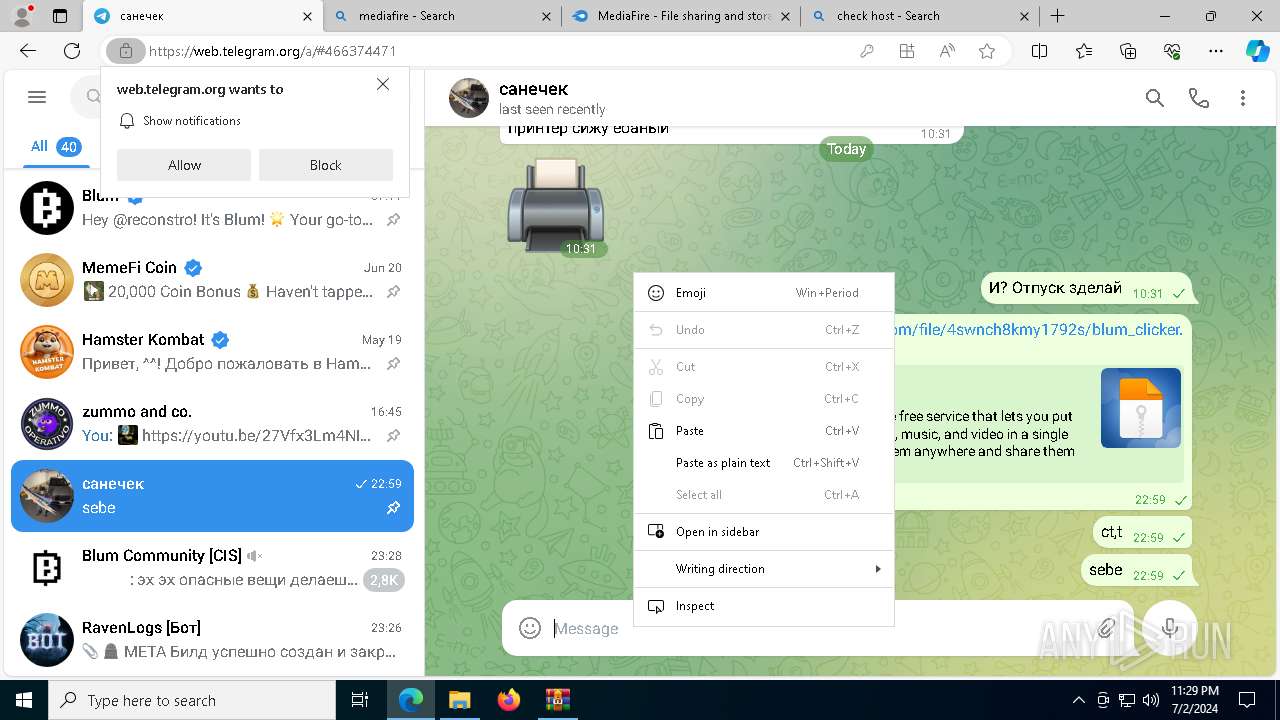Open the Windows Start menu
The image size is (1280, 720).
tap(24, 700)
